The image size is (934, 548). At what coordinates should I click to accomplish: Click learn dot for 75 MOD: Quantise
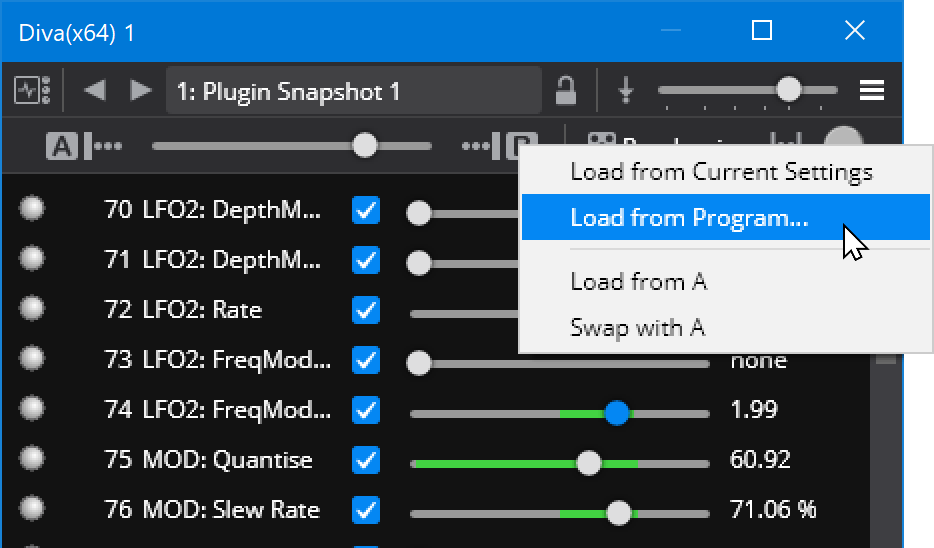32,459
